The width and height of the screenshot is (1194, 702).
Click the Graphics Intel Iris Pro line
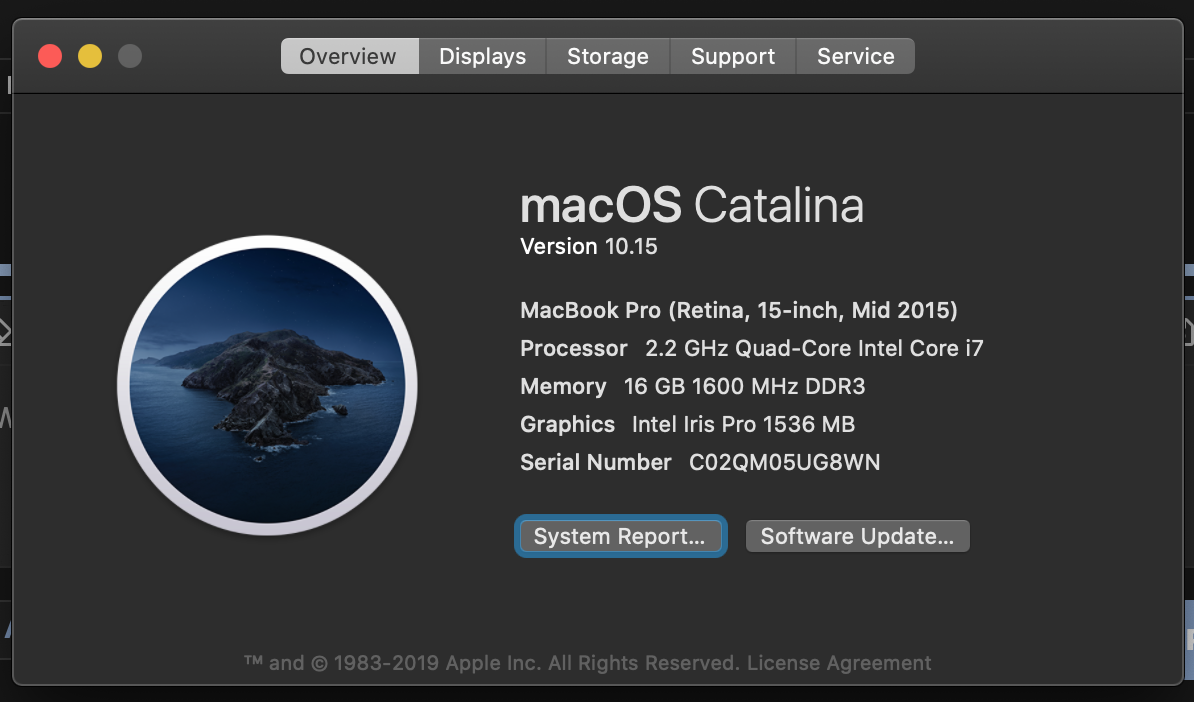point(687,425)
